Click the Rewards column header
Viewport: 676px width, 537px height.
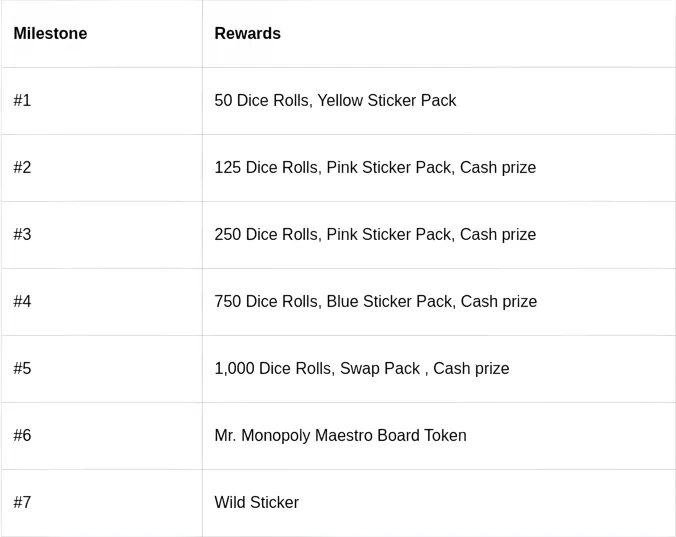(247, 34)
